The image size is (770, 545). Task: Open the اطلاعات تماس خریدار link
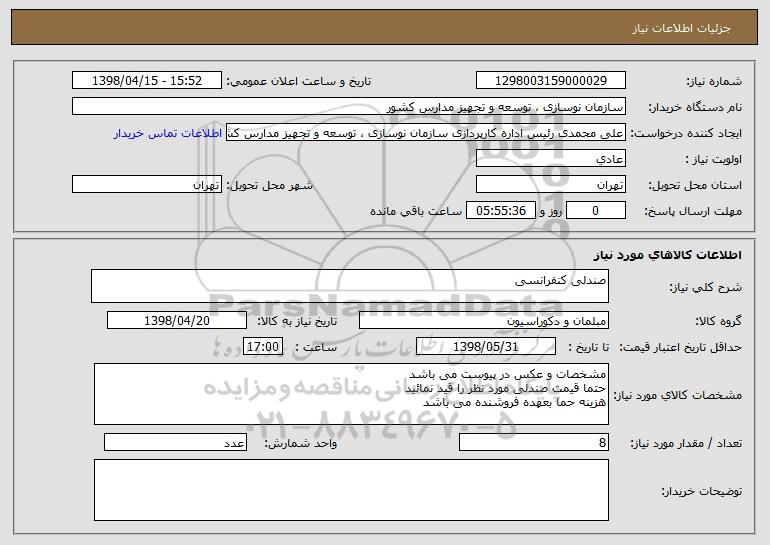click(168, 134)
